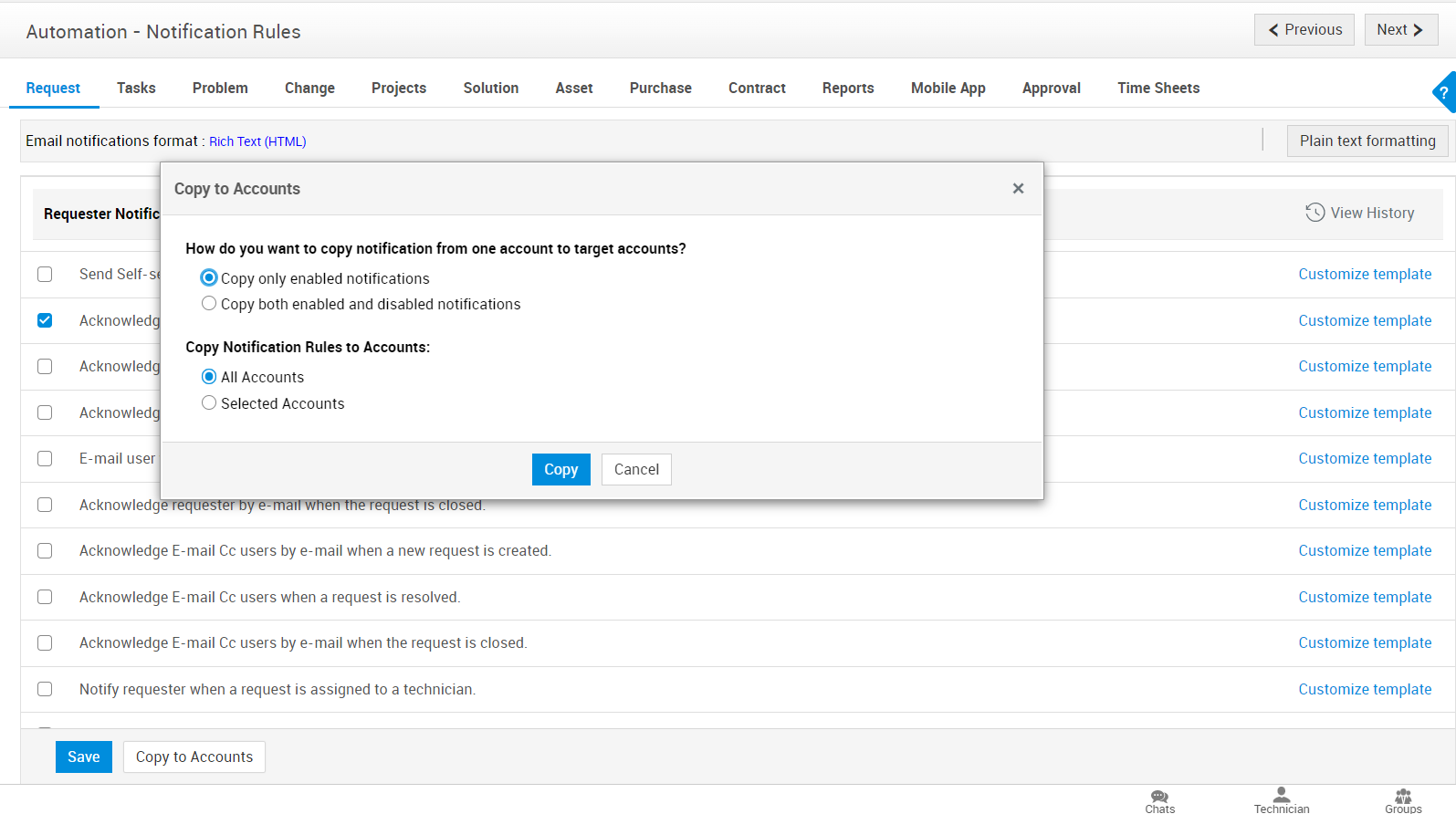The height and width of the screenshot is (814, 1456).
Task: Click Plain text formatting button
Action: (x=1367, y=141)
